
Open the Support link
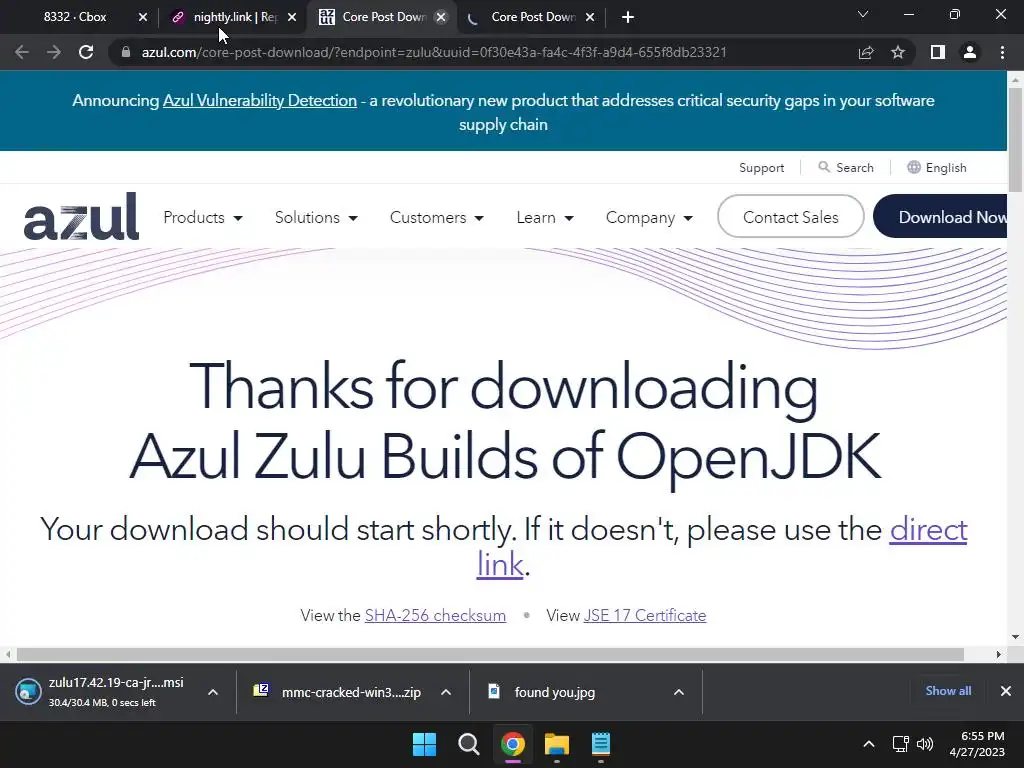click(x=761, y=168)
